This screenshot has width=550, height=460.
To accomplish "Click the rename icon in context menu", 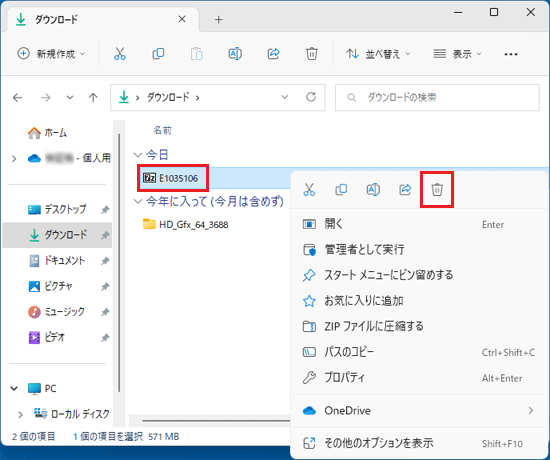I will (373, 189).
